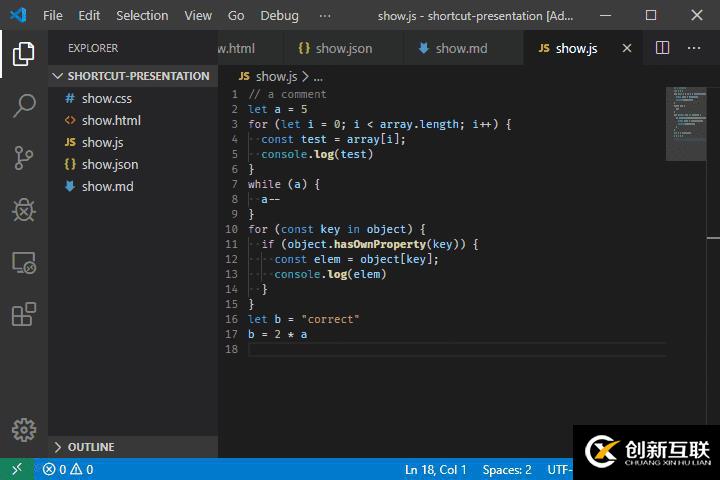The width and height of the screenshot is (720, 480).
Task: Click array.length on line 3
Action: point(419,124)
